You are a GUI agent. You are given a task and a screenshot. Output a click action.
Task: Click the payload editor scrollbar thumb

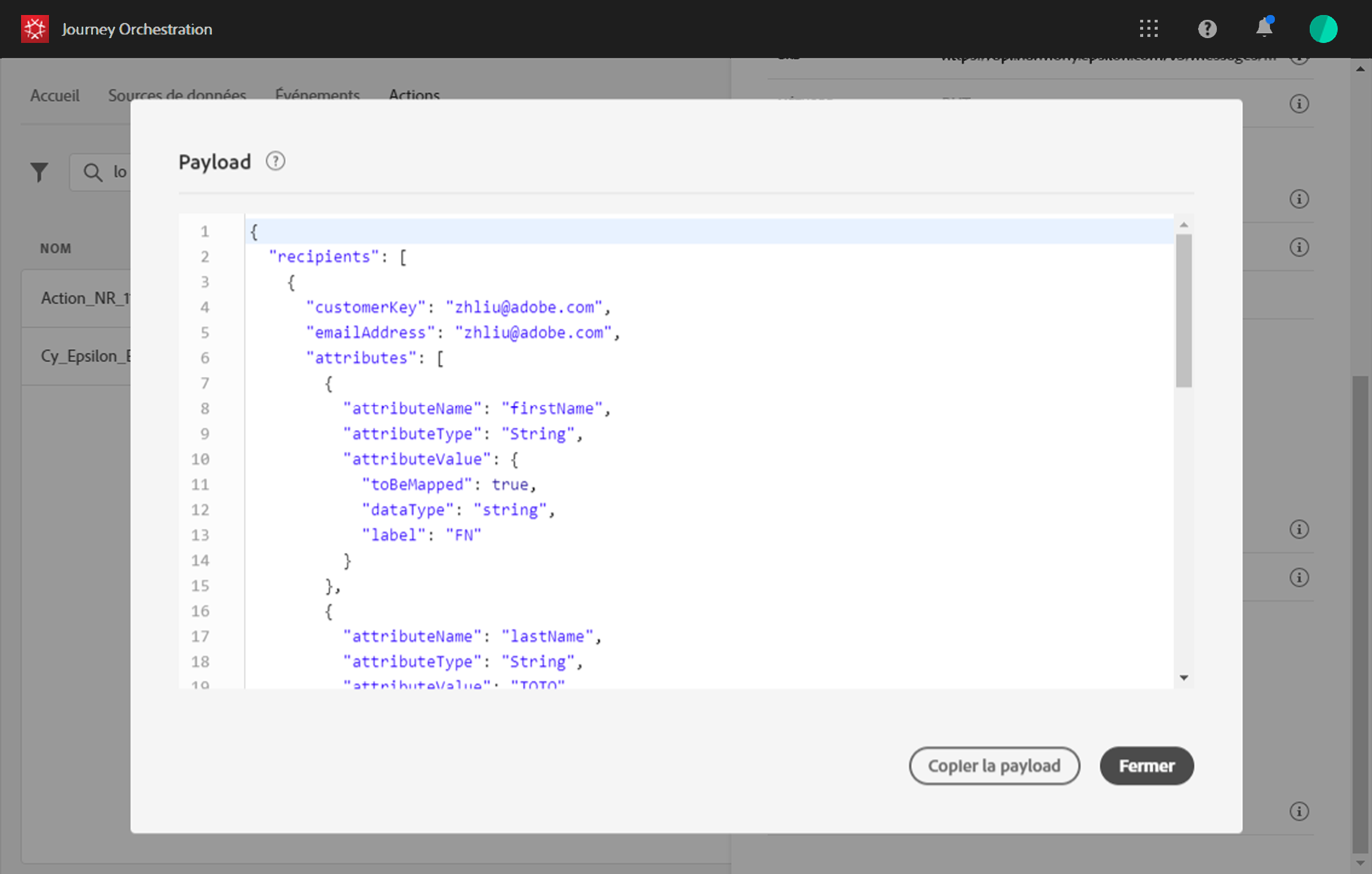click(1184, 311)
